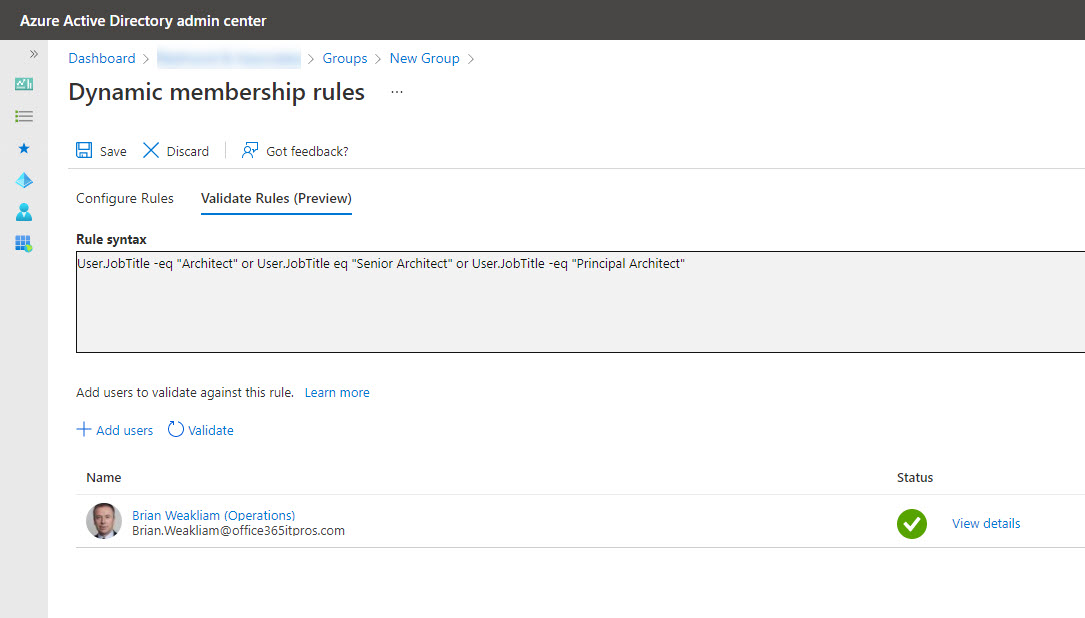1085x618 pixels.
Task: Click the plus icon for Add users
Action: pos(84,429)
